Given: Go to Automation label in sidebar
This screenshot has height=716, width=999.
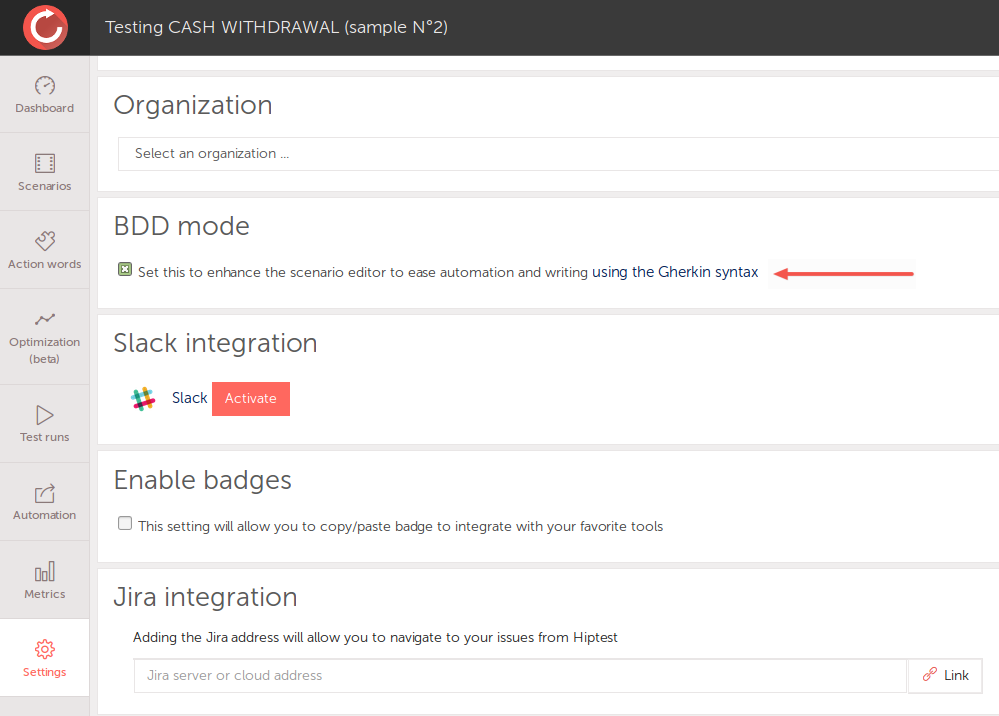Looking at the screenshot, I should coord(45,515).
